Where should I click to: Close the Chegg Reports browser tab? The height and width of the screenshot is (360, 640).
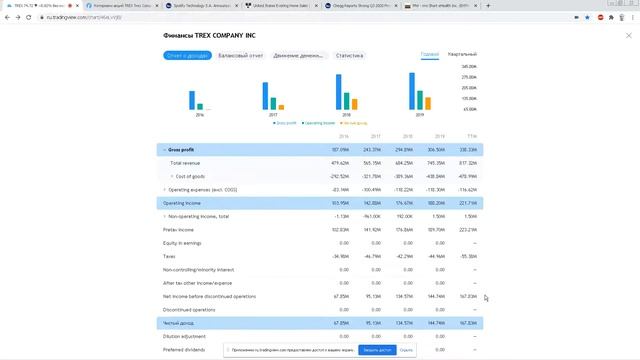396,6
